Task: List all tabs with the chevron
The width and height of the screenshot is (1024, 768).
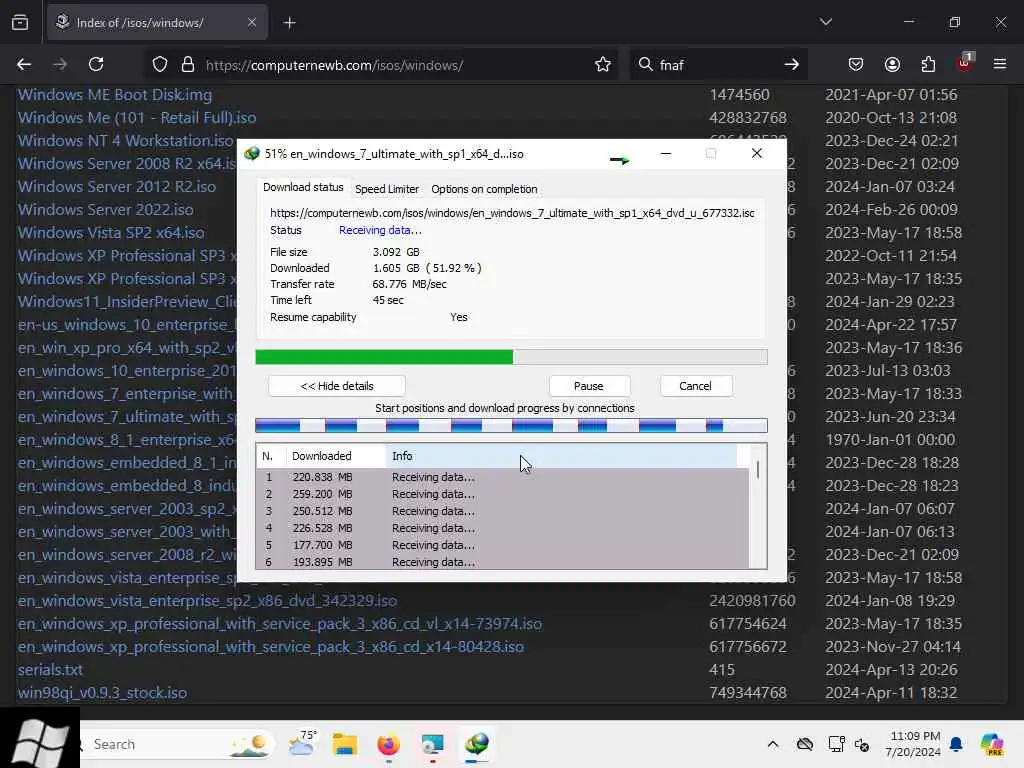Action: pyautogui.click(x=825, y=22)
